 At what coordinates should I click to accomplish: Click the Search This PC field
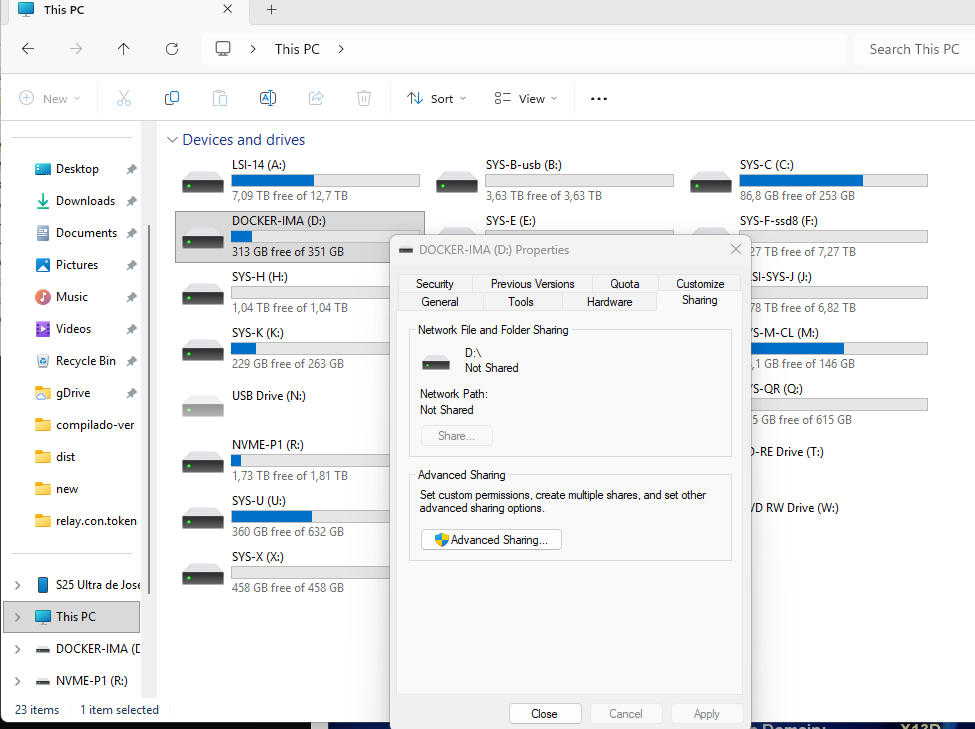[914, 49]
